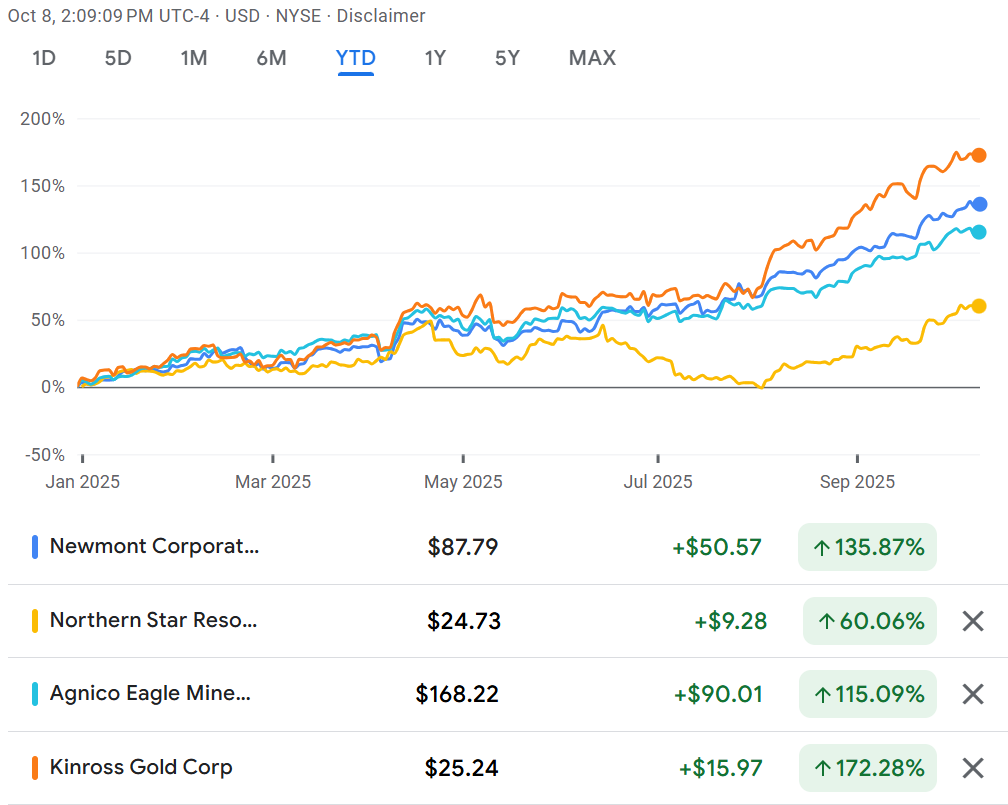
Task: Show the 1M chart range
Action: 193,58
